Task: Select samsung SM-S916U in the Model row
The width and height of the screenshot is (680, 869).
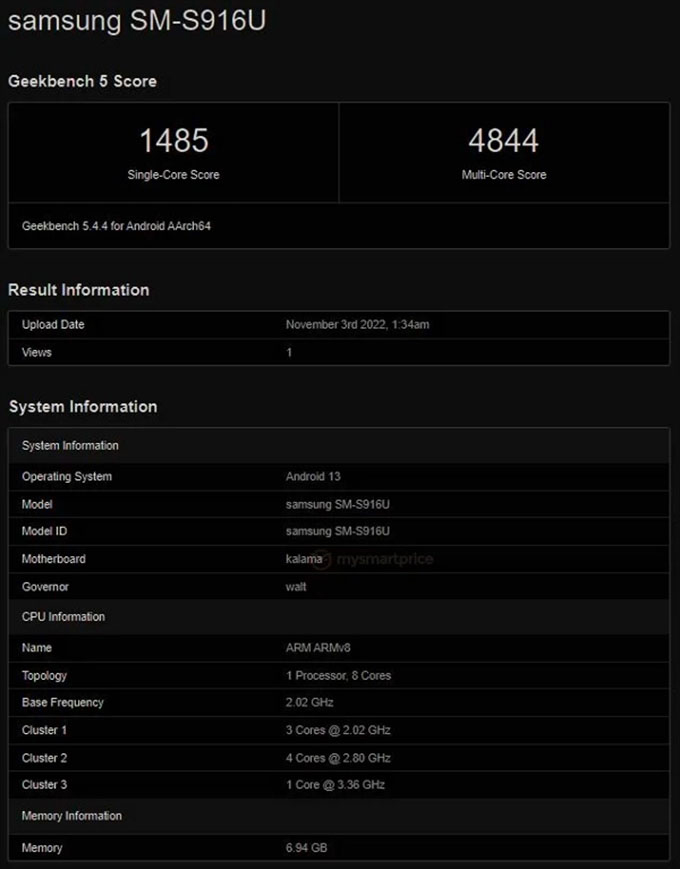Action: 338,504
